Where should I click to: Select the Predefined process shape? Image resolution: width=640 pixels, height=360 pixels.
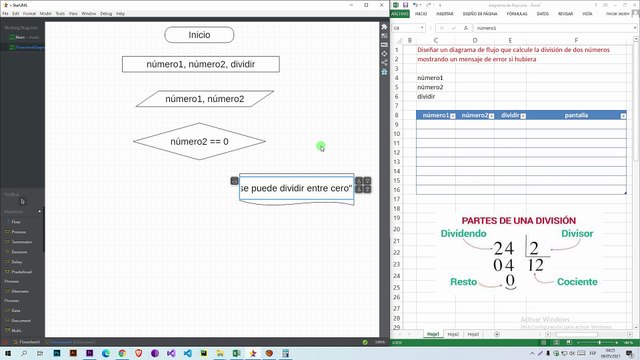[x=19, y=272]
